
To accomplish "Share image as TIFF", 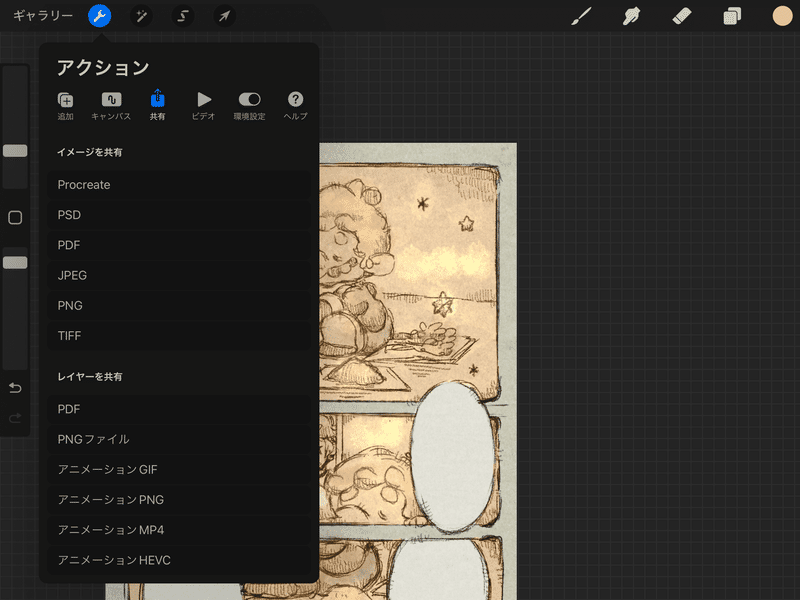I will 179,336.
